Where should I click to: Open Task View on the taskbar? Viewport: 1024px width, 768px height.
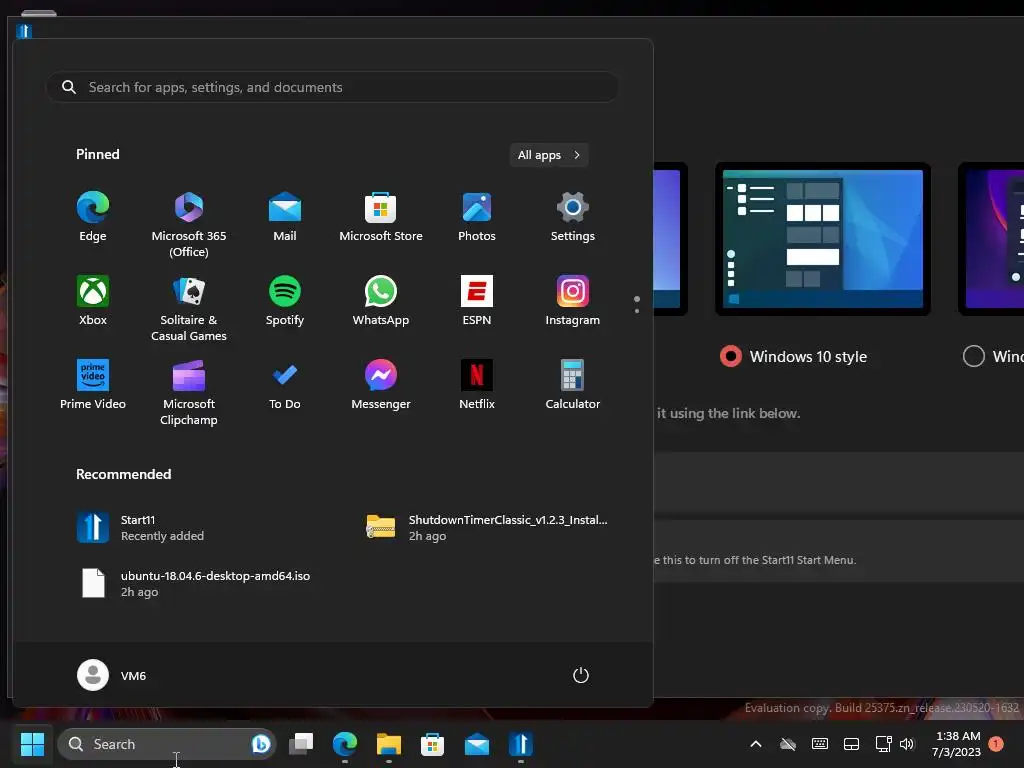301,744
